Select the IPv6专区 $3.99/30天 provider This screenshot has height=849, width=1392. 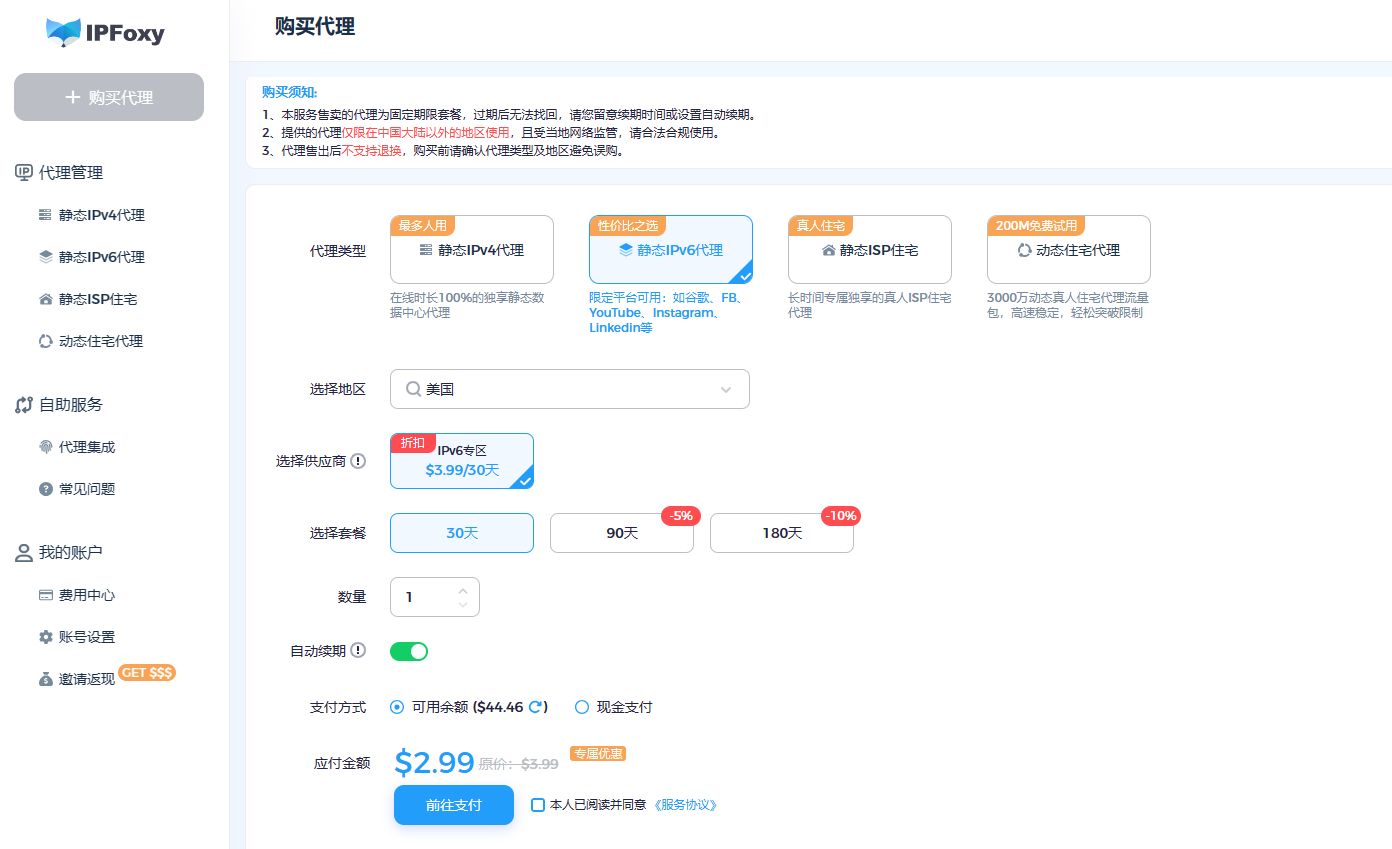461,461
